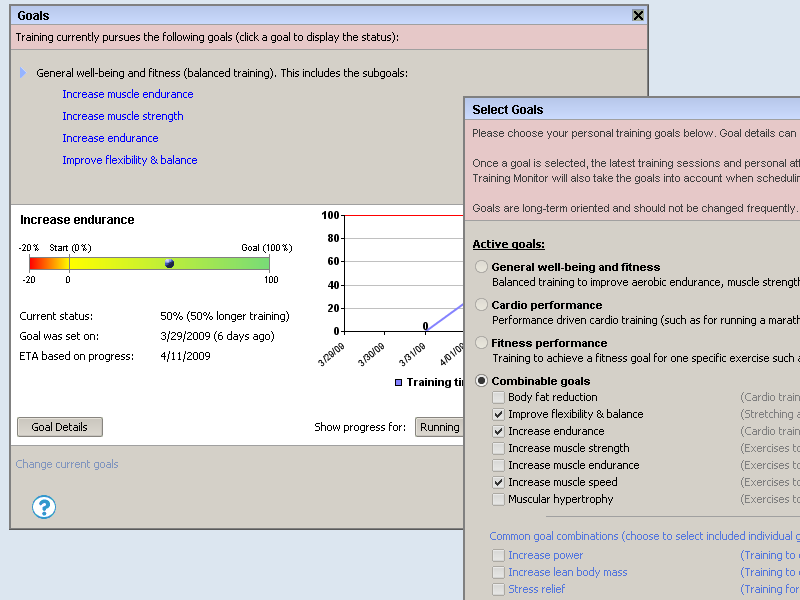Select the Fitness performance radio button
Screen dimensions: 800x600
(x=482, y=343)
